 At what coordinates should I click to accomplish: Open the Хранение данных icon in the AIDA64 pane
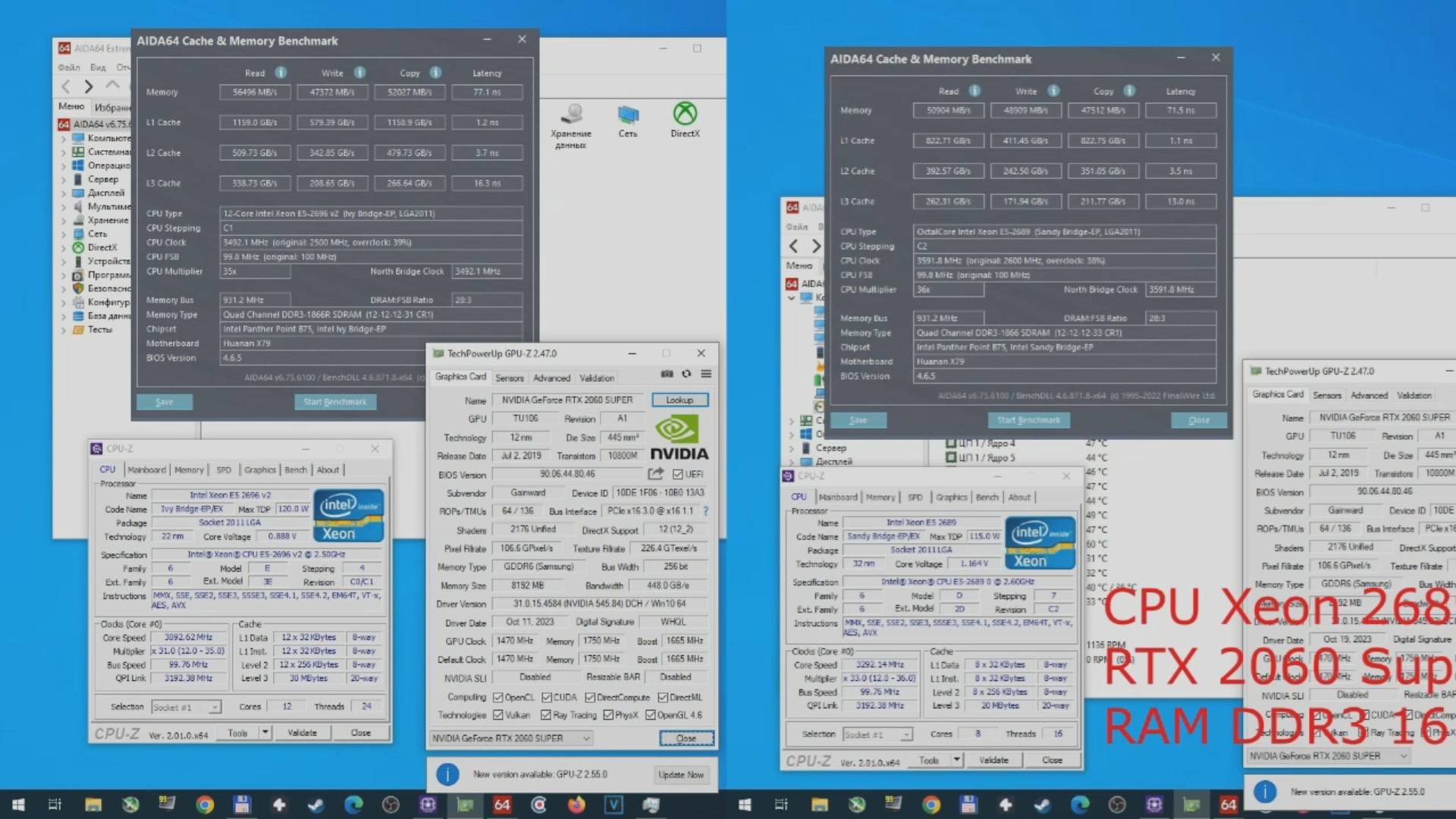(571, 125)
